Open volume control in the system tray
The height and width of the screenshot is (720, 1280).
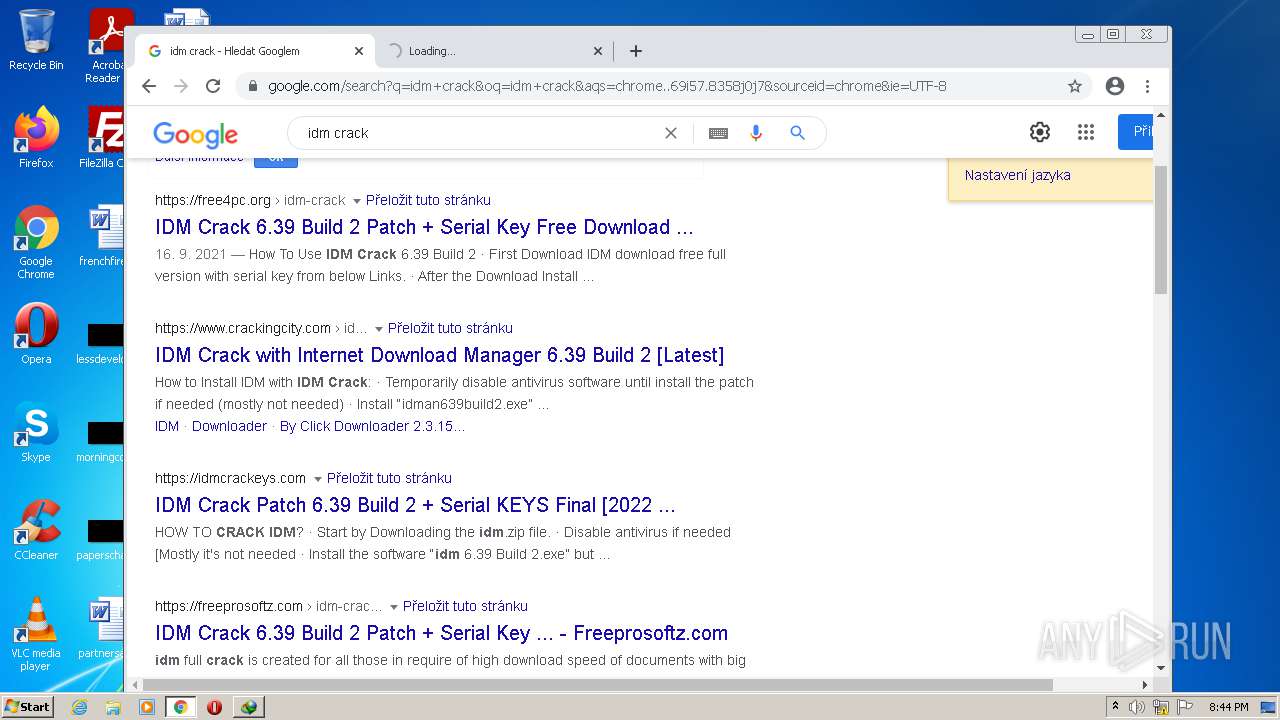tap(1137, 707)
